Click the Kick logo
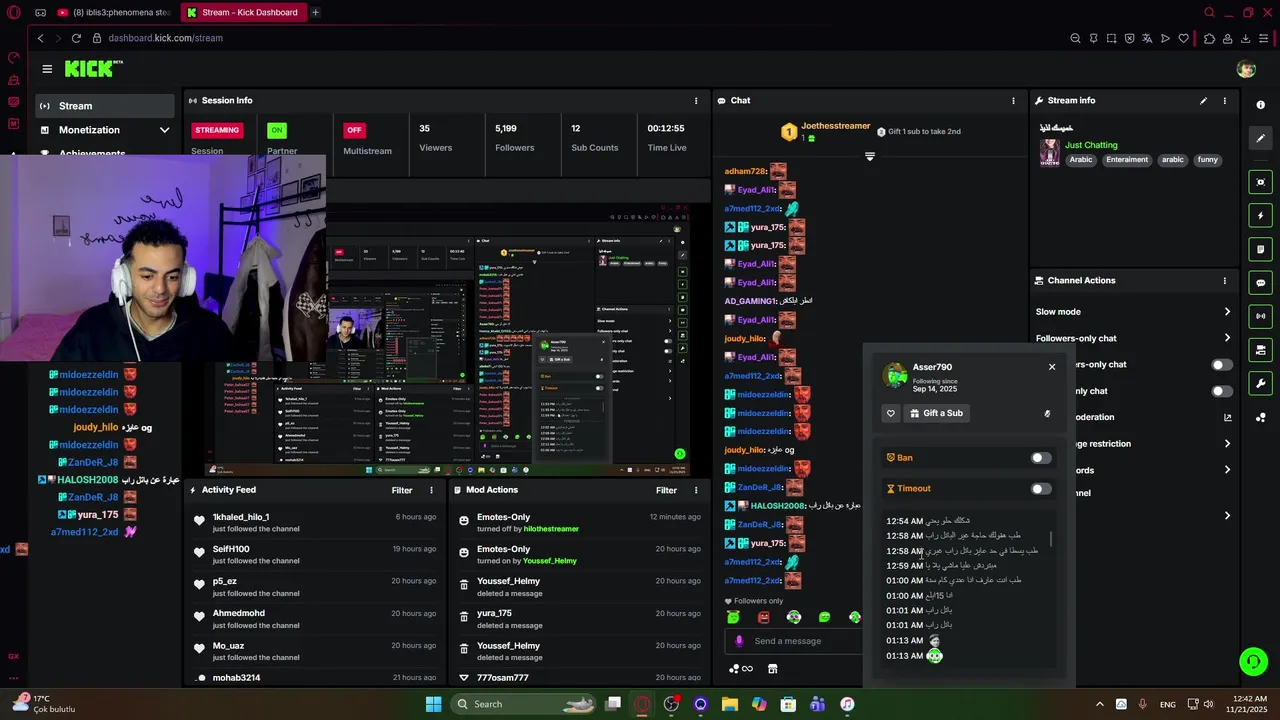Viewport: 1280px width, 720px height. click(x=93, y=68)
